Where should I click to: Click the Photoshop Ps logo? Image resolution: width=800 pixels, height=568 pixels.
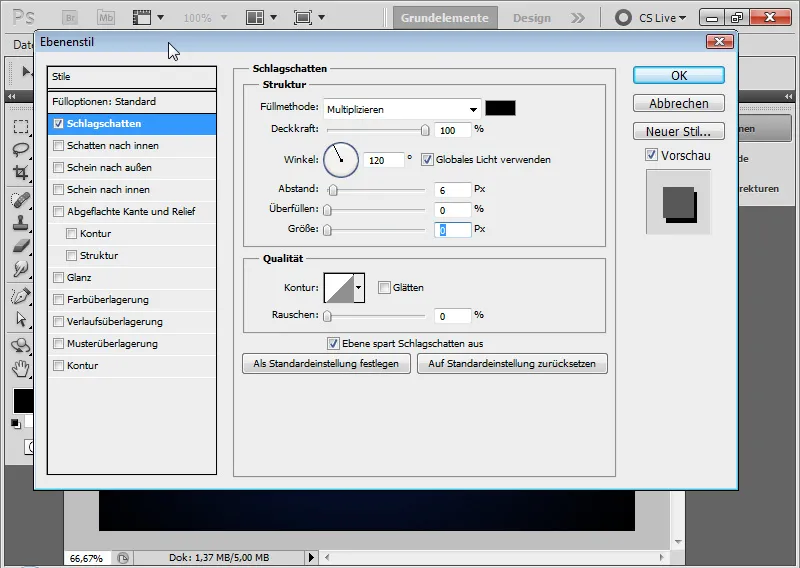23,18
